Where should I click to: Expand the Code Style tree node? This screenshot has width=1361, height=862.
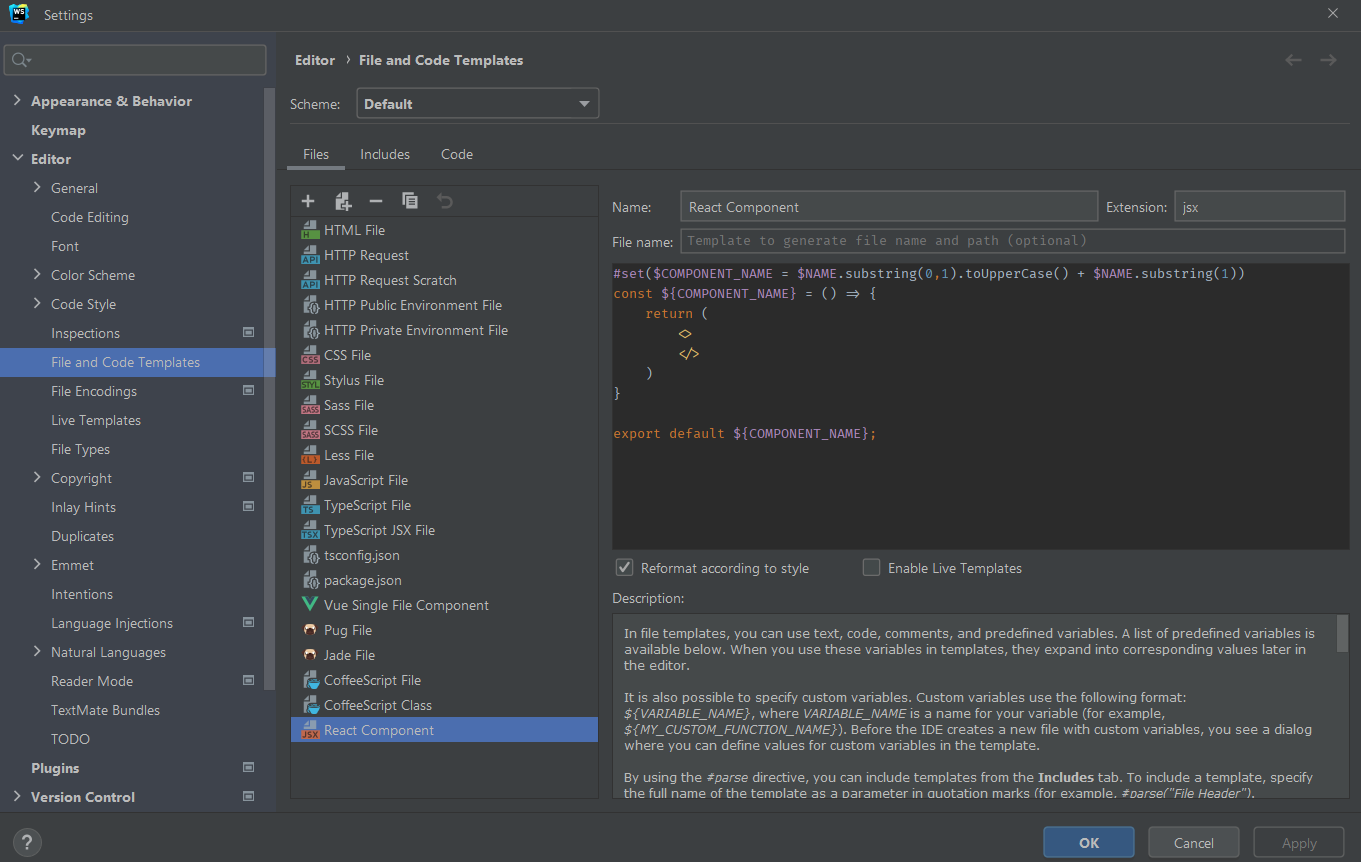37,304
